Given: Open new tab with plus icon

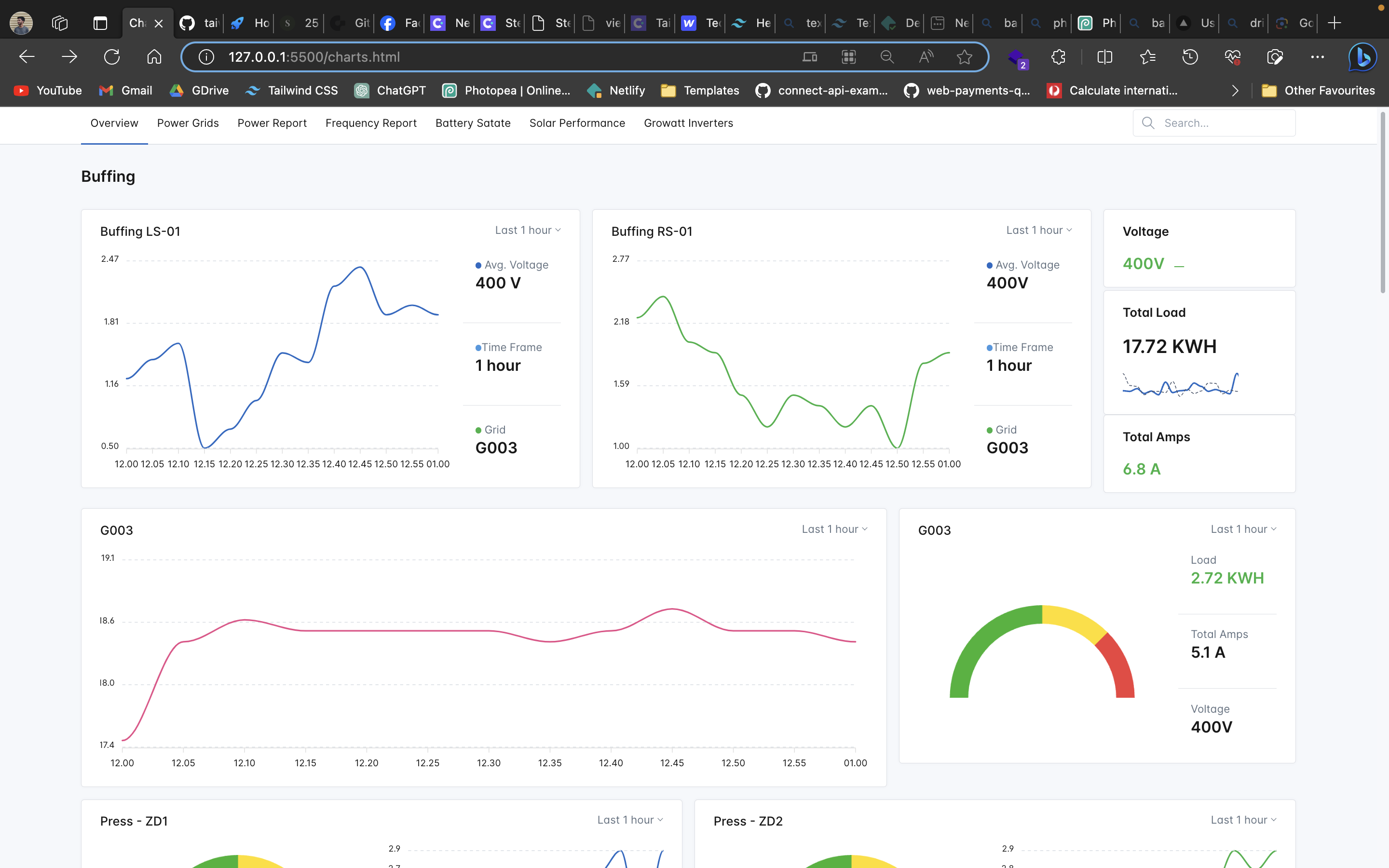Looking at the screenshot, I should [x=1335, y=23].
